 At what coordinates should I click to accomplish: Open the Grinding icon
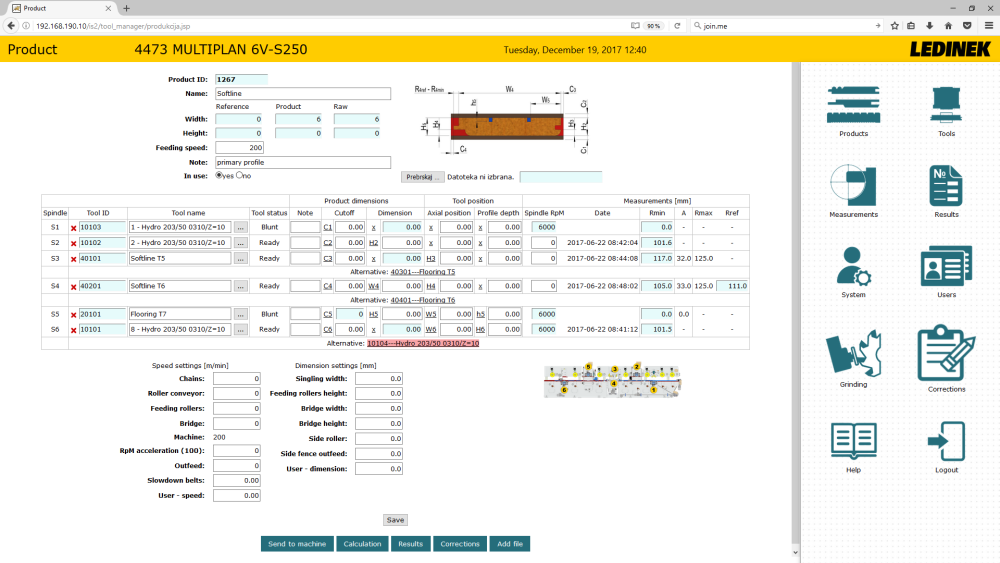(x=853, y=354)
